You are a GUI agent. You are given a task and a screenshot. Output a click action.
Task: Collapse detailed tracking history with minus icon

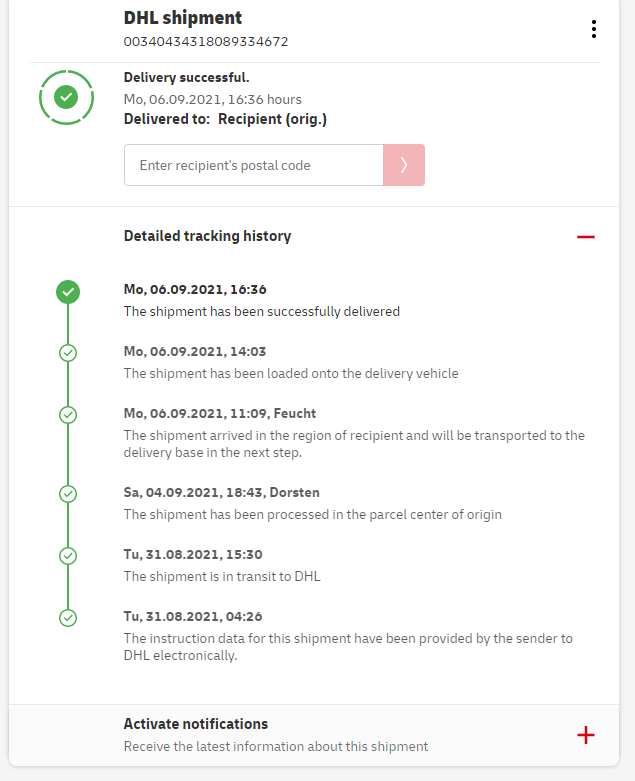pyautogui.click(x=586, y=237)
